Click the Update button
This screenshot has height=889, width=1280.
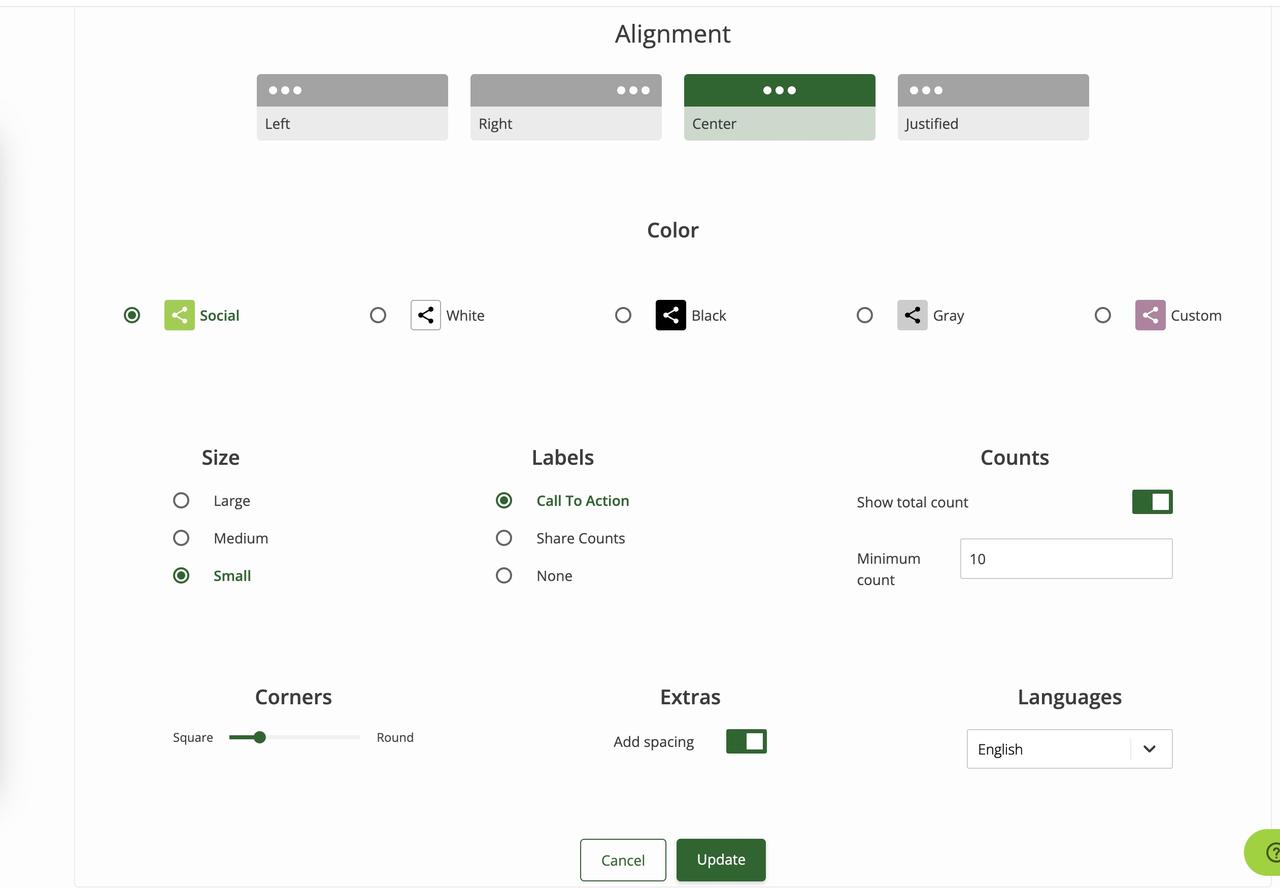(720, 859)
